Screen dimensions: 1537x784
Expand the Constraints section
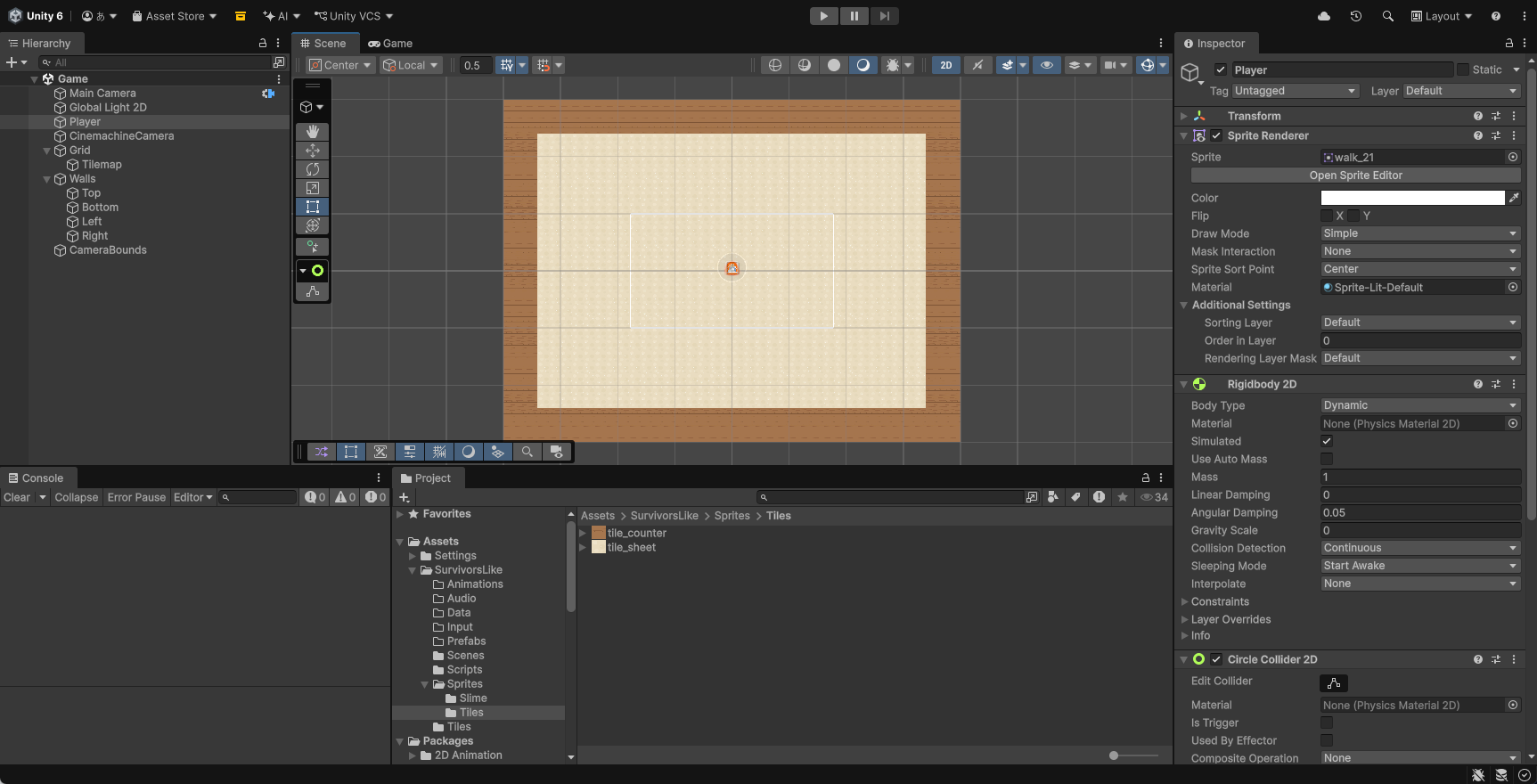point(1184,601)
